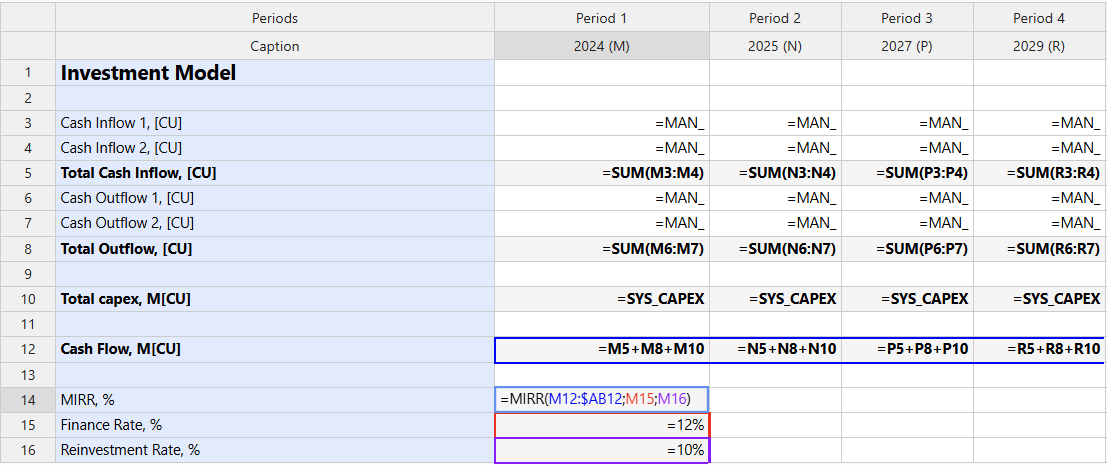Image resolution: width=1107 pixels, height=465 pixels.
Task: Click the MIRR formula input cell
Action: 602,399
